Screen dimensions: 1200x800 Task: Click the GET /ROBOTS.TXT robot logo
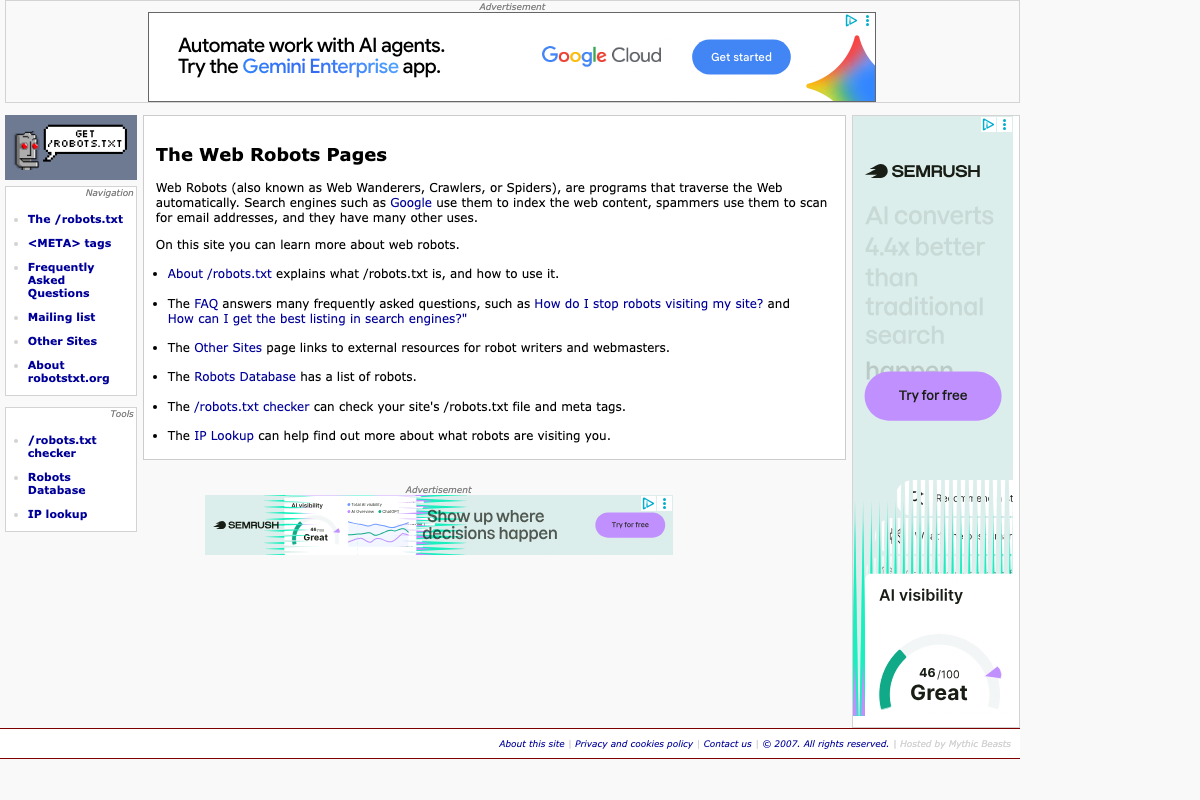(71, 147)
